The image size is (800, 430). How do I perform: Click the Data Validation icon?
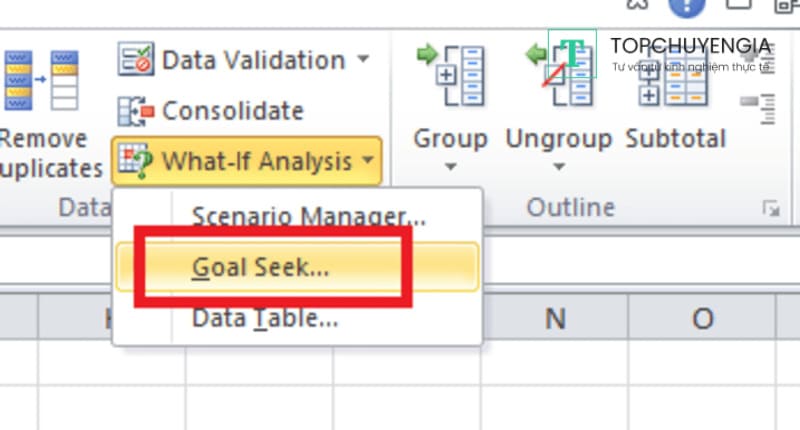136,59
